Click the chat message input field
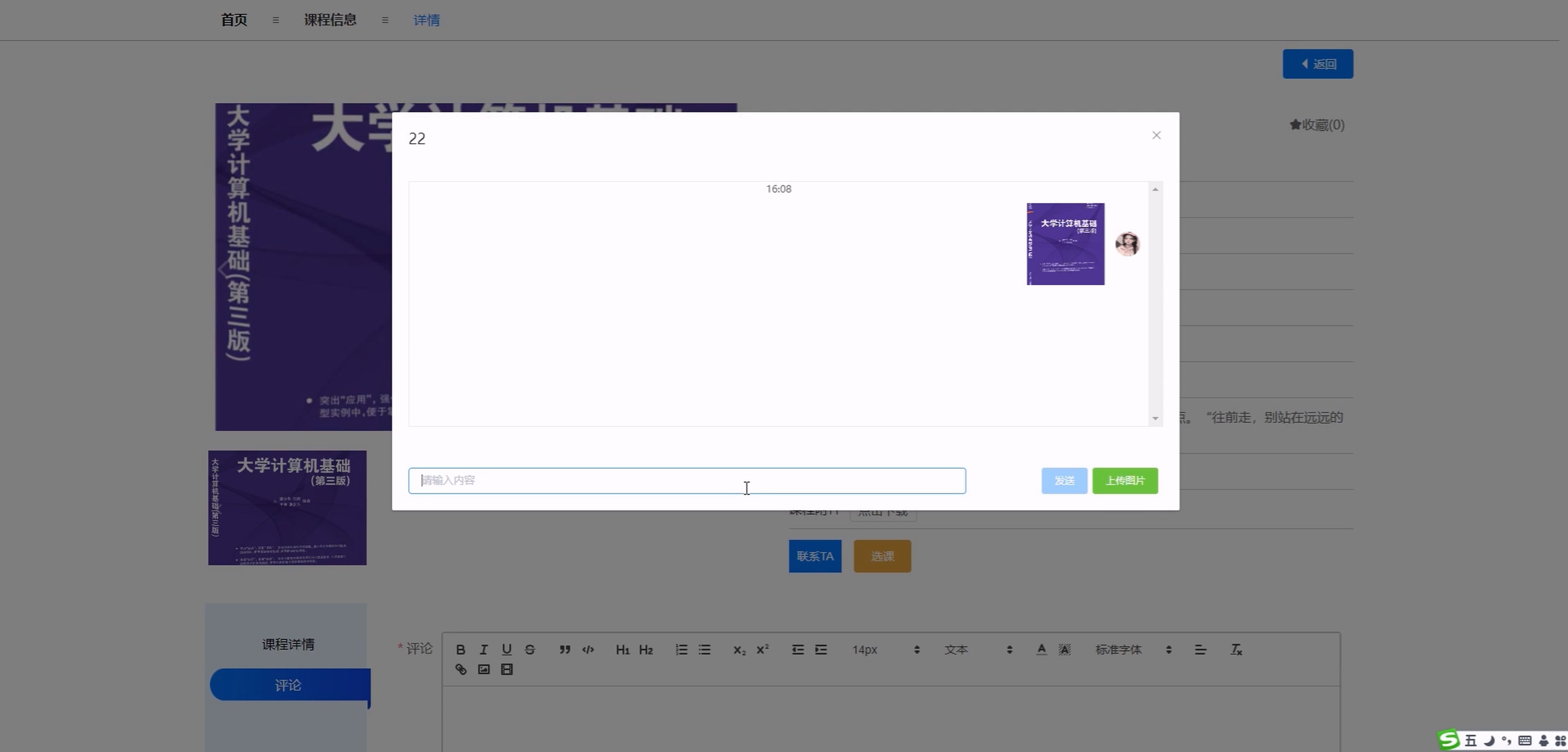 (x=687, y=480)
